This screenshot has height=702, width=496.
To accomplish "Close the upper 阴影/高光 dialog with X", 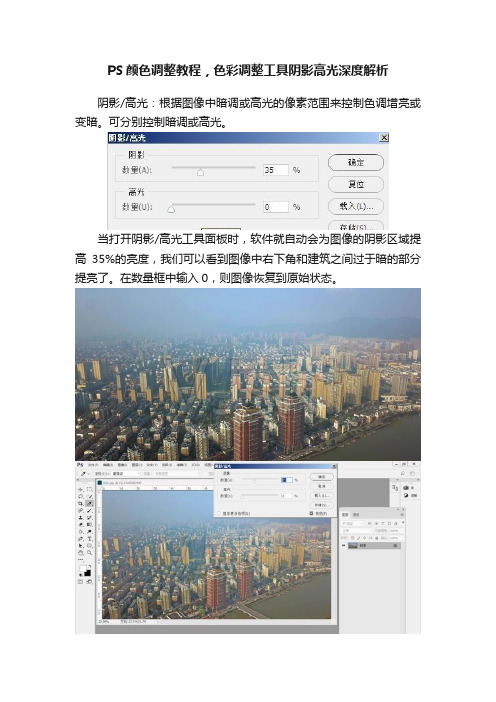I will pyautogui.click(x=384, y=137).
